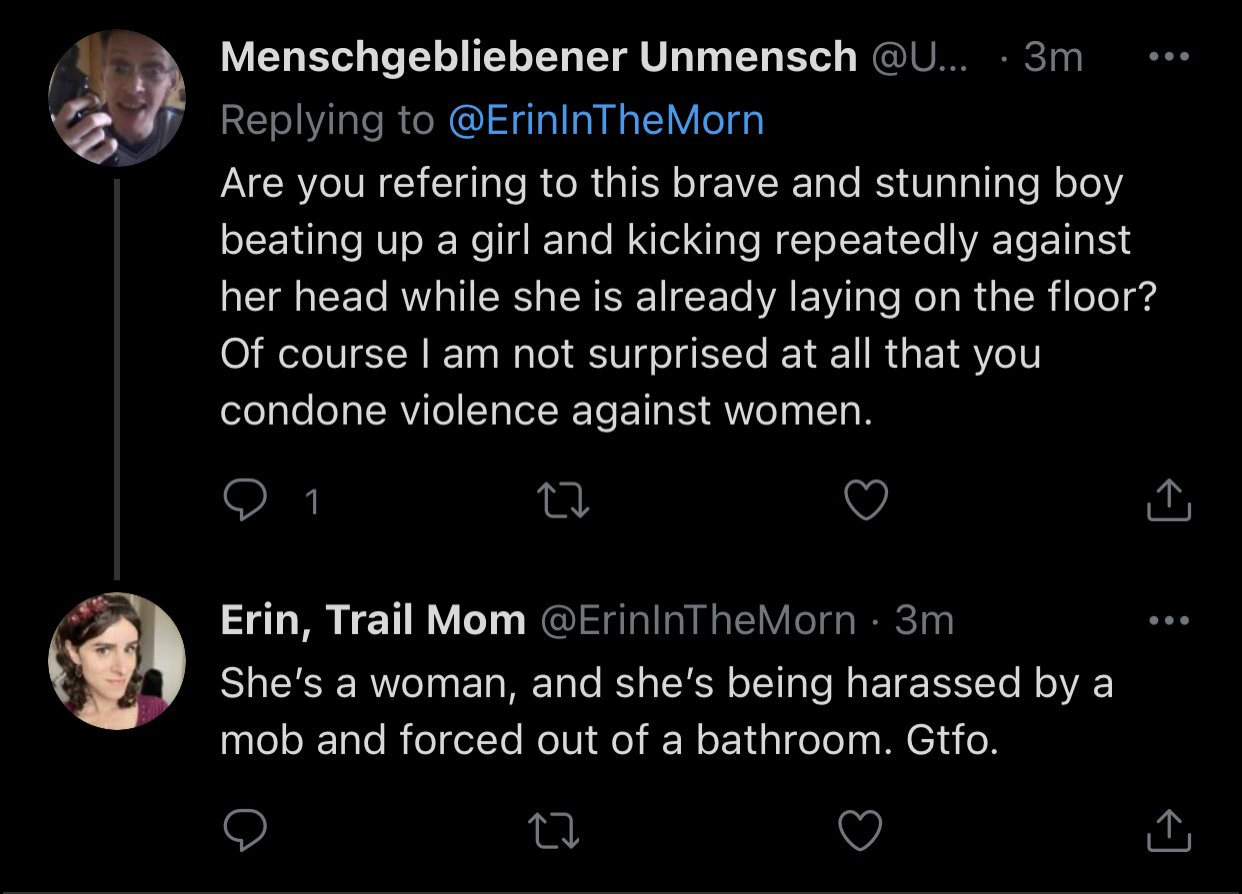Open the reply starting "She's a woman"

coord(665,711)
